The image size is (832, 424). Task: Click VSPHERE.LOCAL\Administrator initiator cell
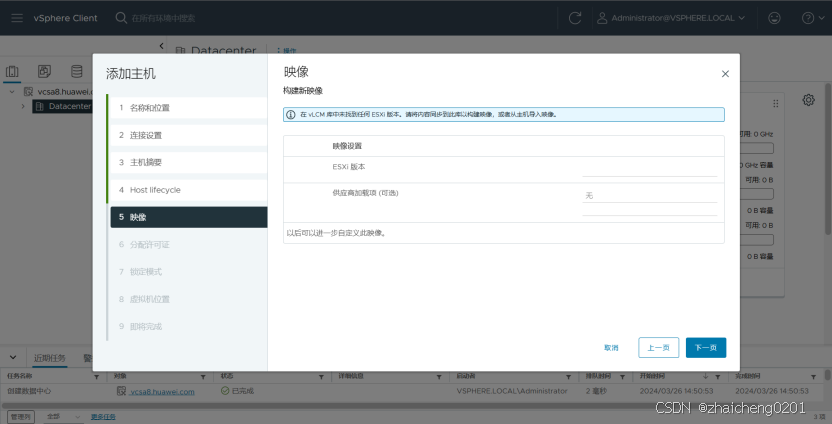click(x=512, y=391)
